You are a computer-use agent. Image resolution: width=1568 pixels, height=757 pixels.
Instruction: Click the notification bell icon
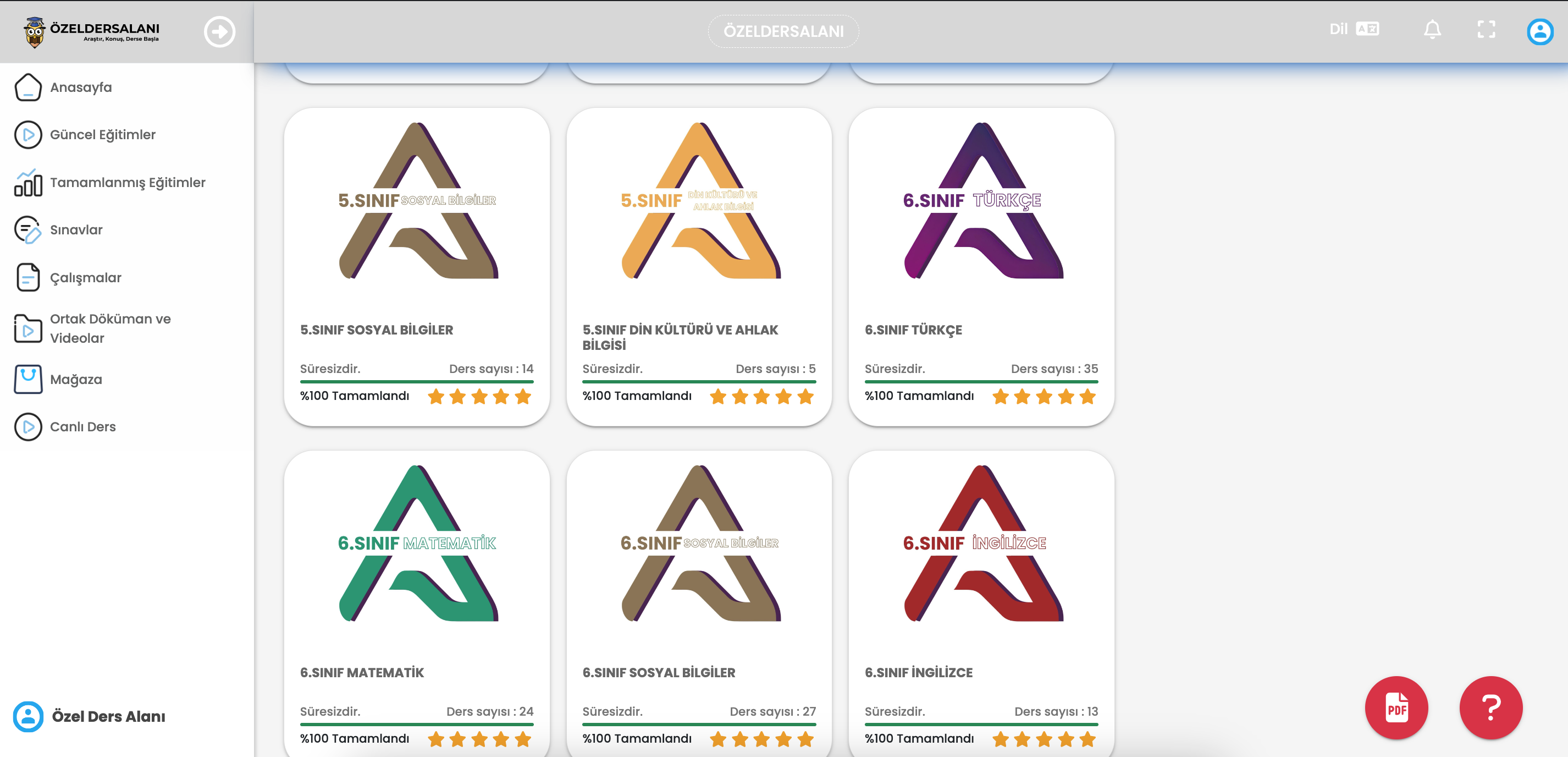1432,29
